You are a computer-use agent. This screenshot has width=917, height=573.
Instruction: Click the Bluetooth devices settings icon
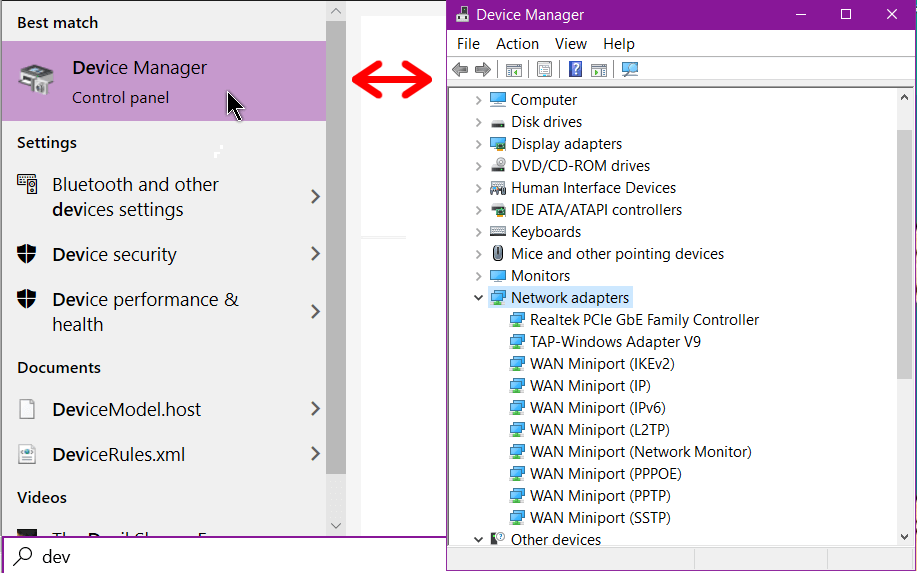(x=27, y=184)
